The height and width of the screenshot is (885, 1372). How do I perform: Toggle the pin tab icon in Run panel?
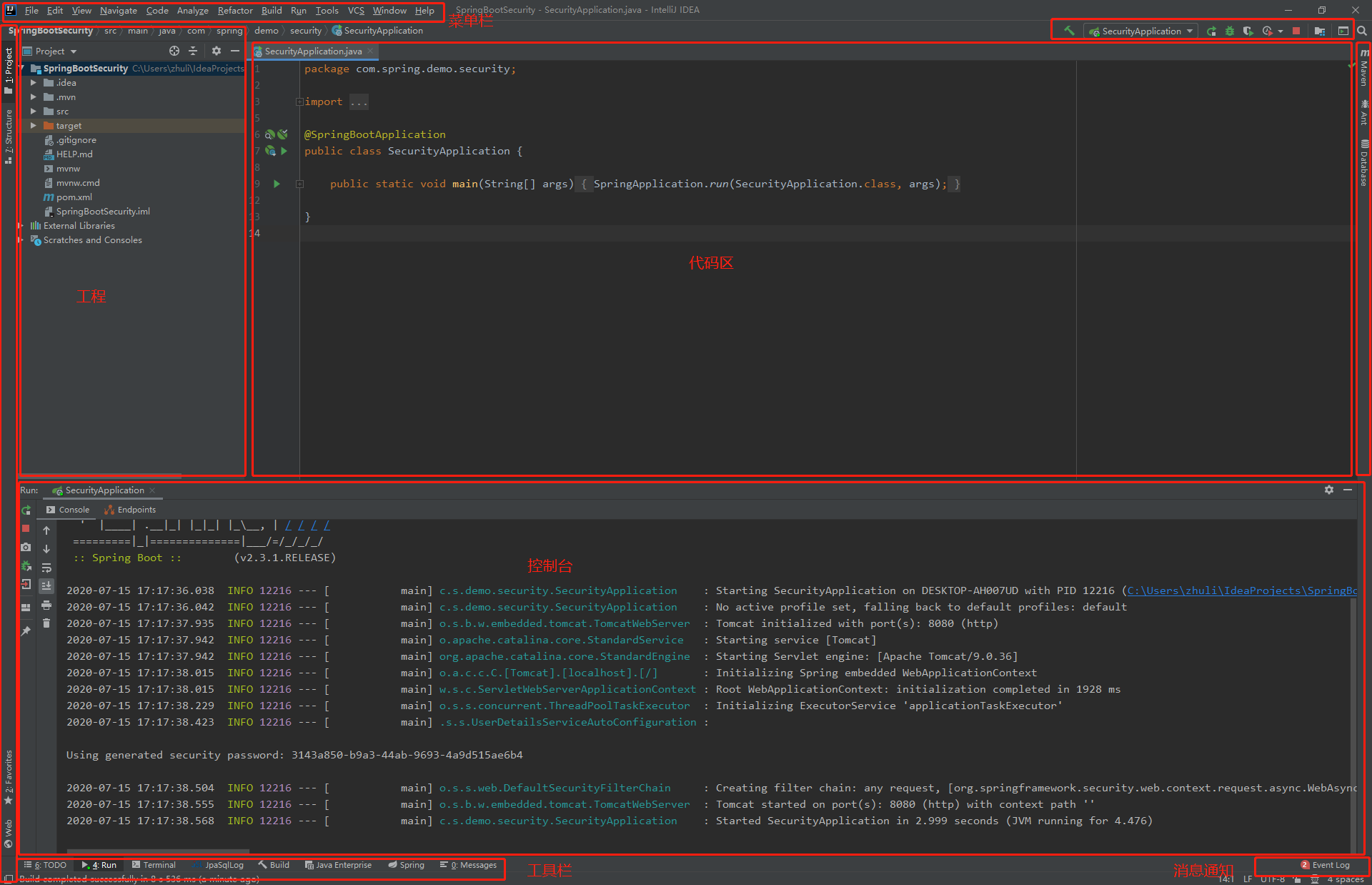tap(26, 631)
